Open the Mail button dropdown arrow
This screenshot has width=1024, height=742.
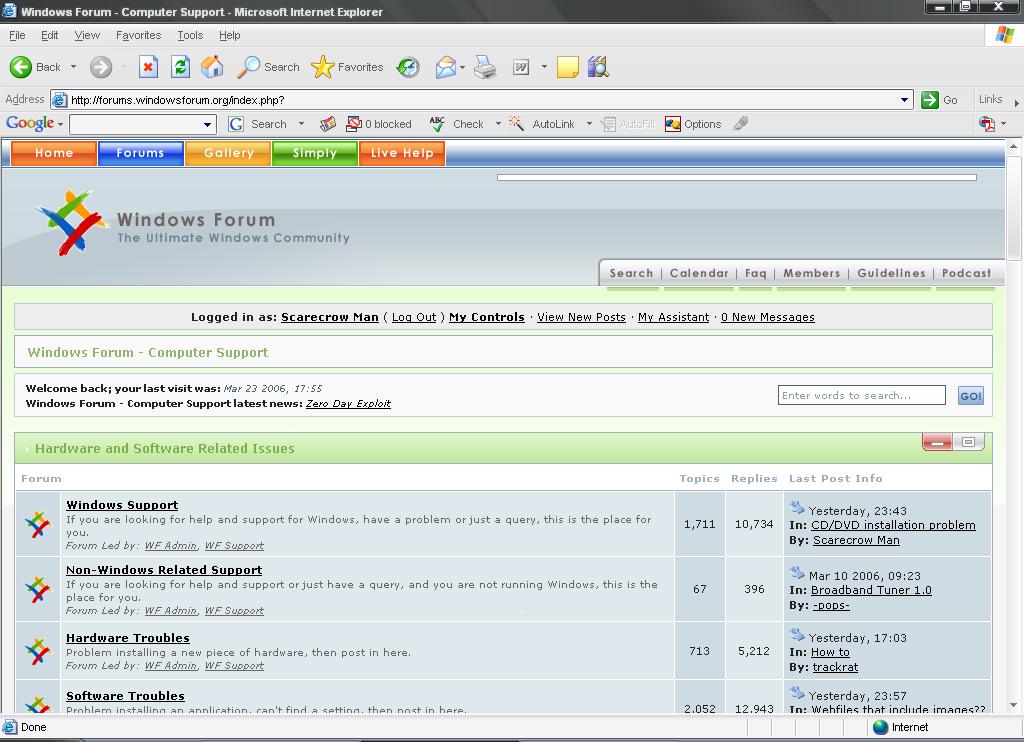(462, 67)
